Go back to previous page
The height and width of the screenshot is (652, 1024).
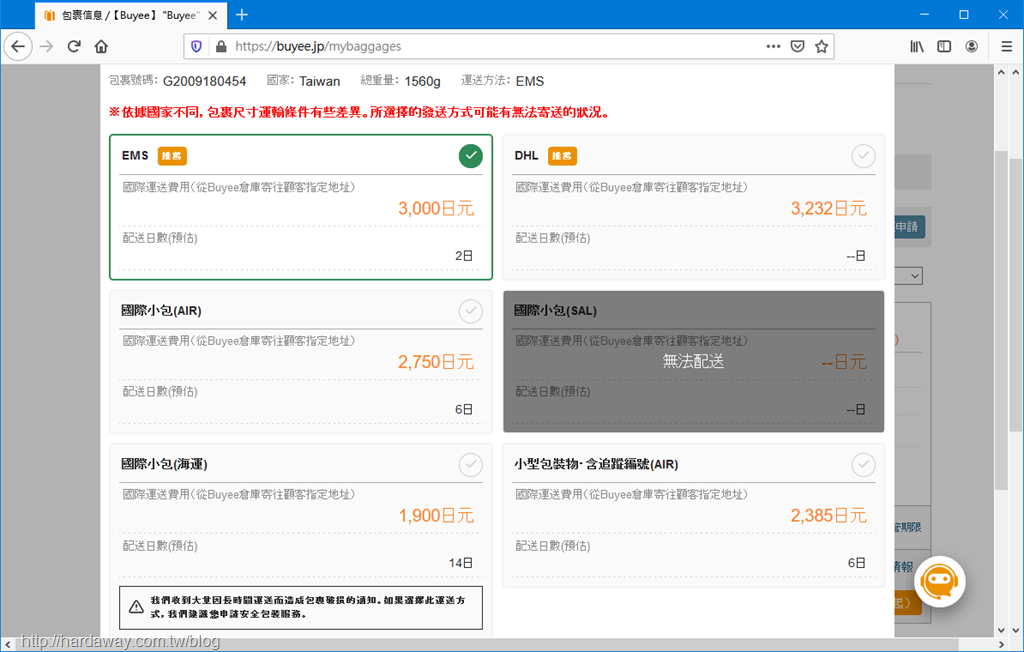18,46
